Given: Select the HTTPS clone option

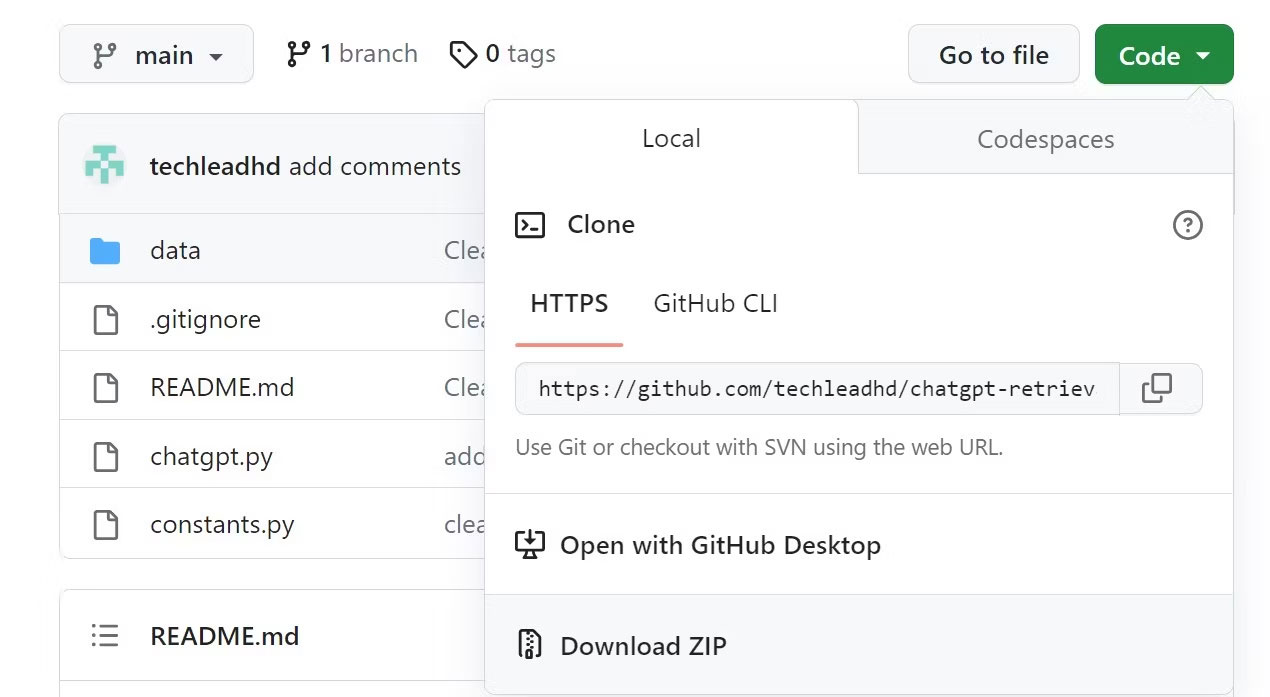Looking at the screenshot, I should tap(569, 304).
